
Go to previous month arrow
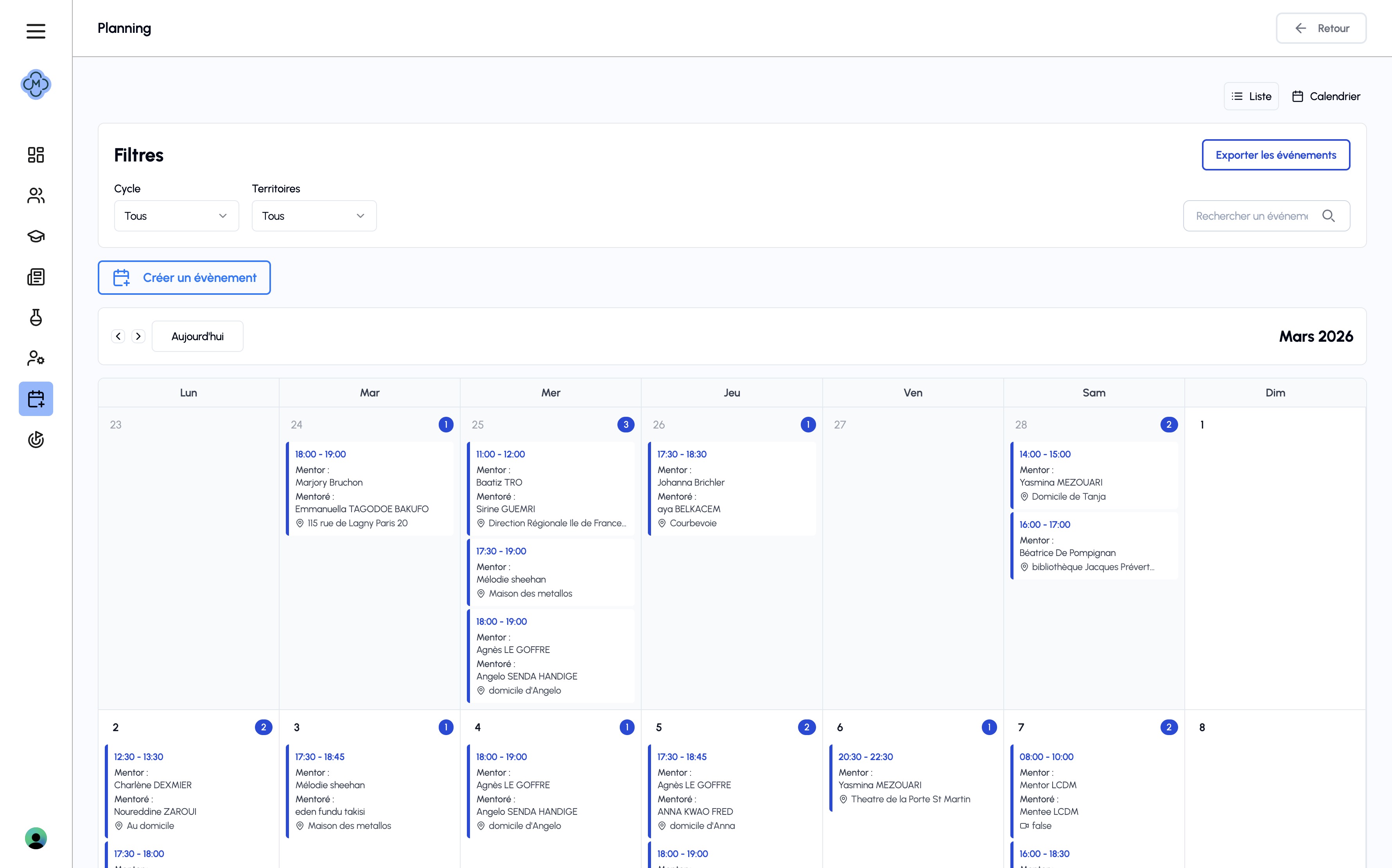tap(118, 336)
